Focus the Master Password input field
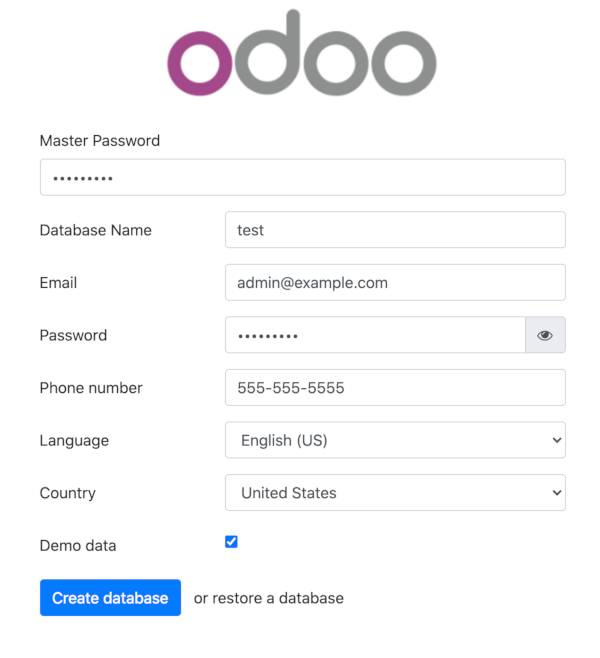This screenshot has width=600, height=658. pyautogui.click(x=302, y=178)
